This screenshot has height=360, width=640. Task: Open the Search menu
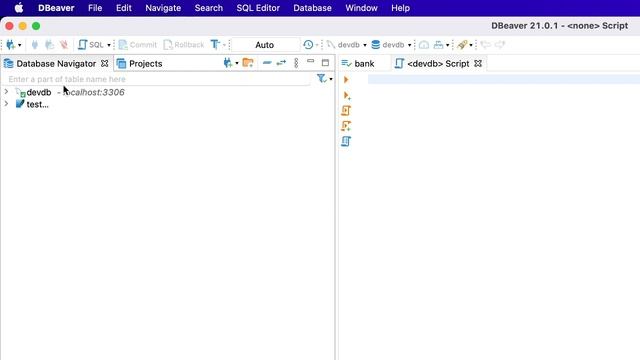point(209,8)
